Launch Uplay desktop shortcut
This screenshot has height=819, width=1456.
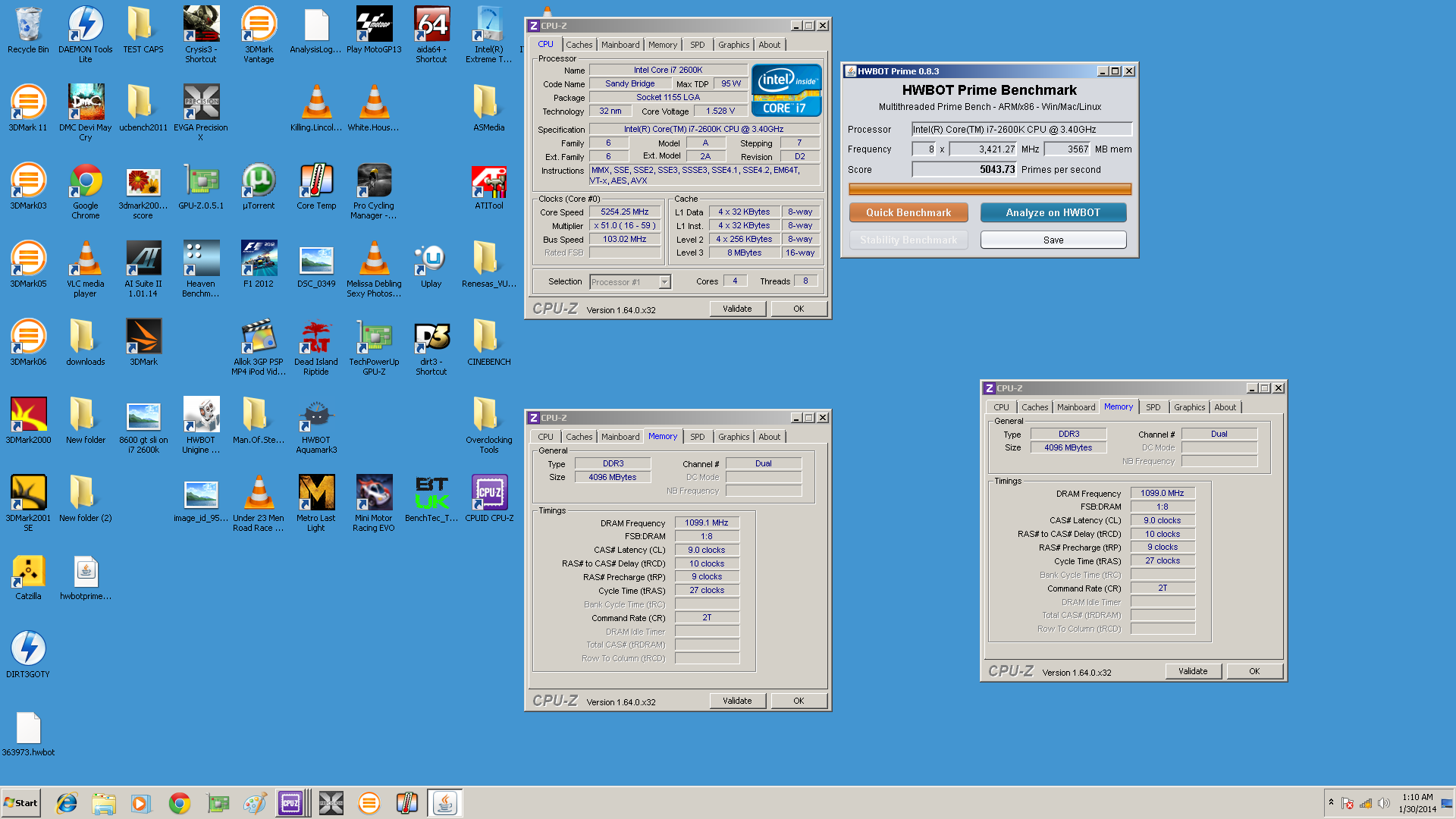(x=431, y=265)
